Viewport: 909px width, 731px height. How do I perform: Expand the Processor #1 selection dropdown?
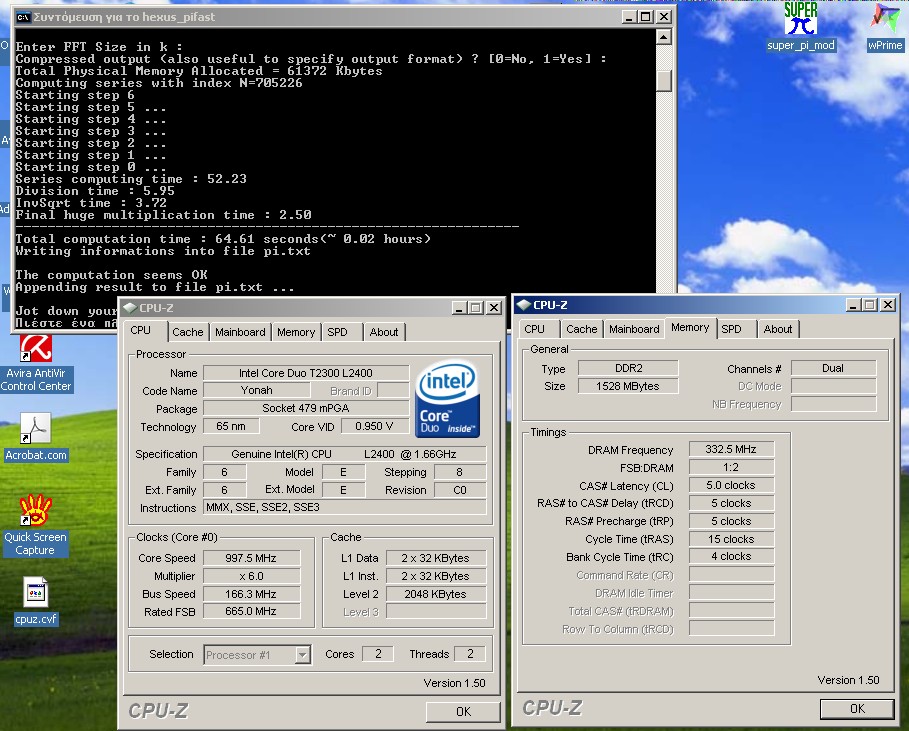302,655
